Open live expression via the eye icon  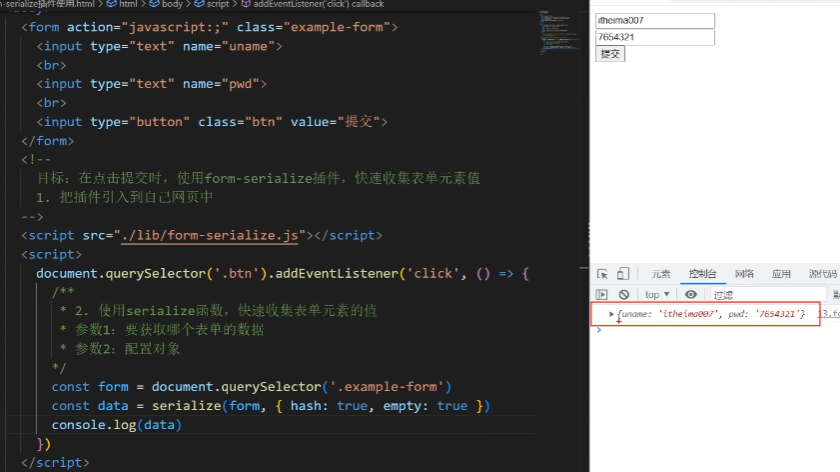(x=691, y=295)
